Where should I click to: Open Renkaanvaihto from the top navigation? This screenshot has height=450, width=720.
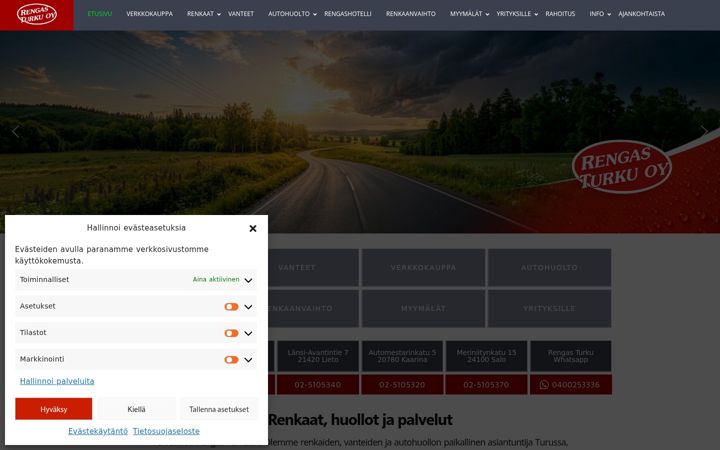411,14
